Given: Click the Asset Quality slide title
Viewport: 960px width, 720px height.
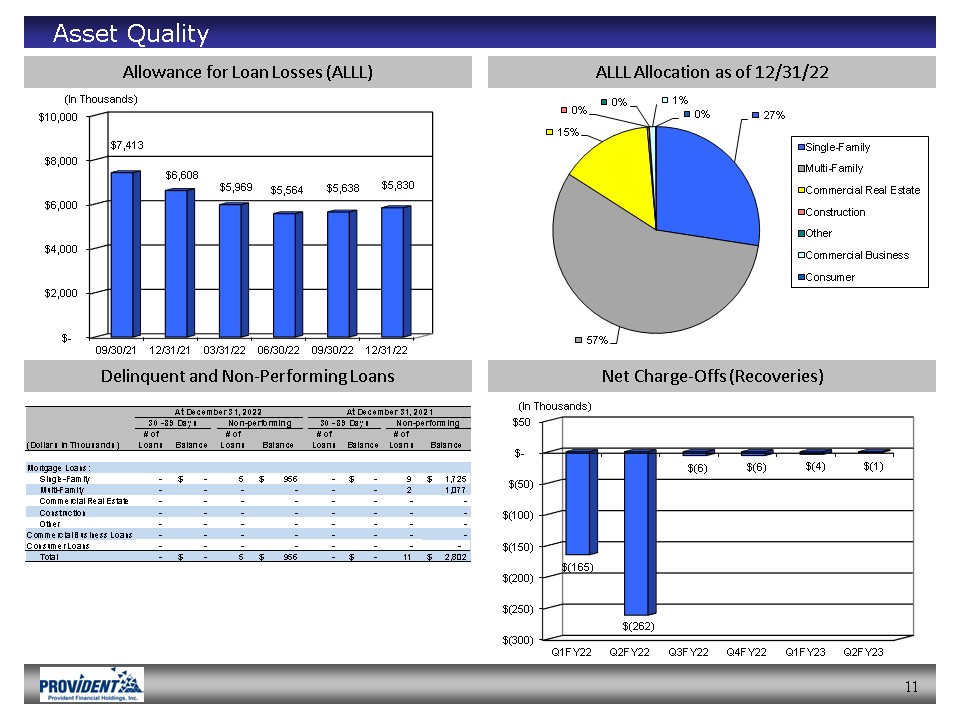Looking at the screenshot, I should click(x=131, y=35).
